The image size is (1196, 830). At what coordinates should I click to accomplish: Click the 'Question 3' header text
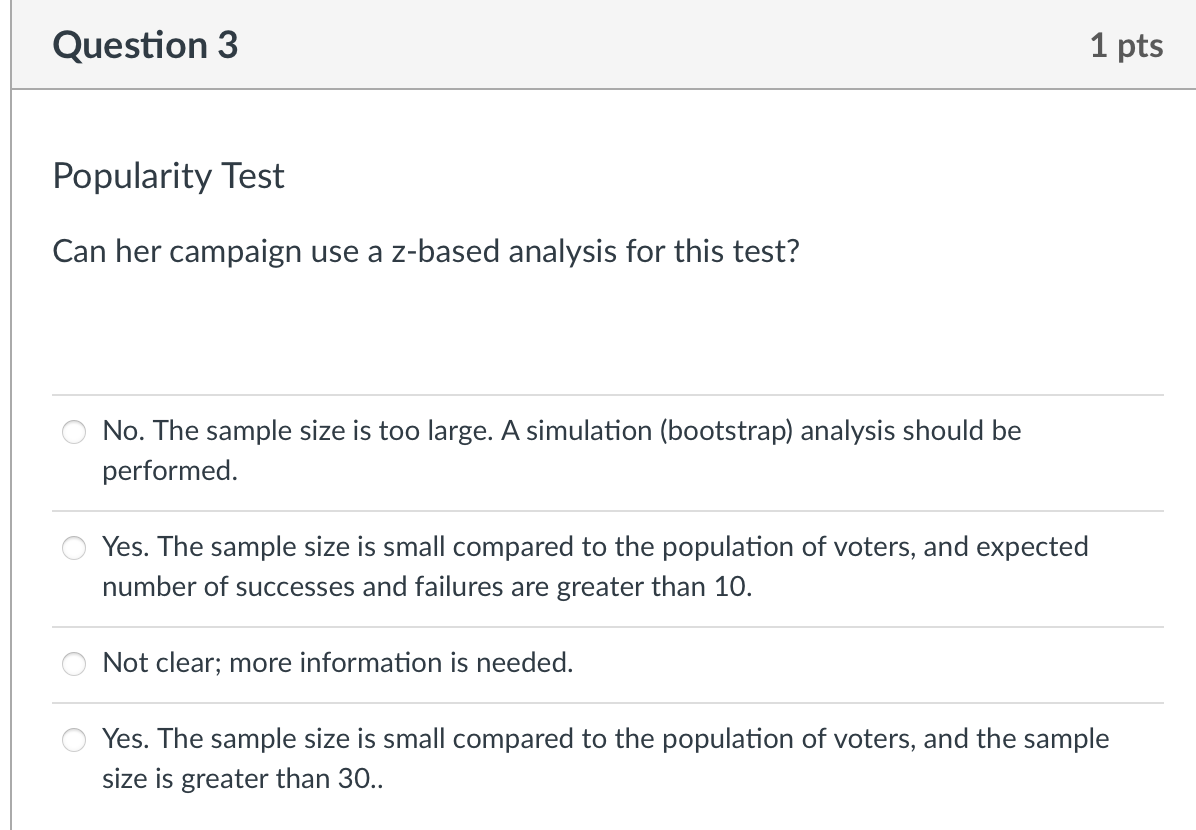(x=144, y=44)
